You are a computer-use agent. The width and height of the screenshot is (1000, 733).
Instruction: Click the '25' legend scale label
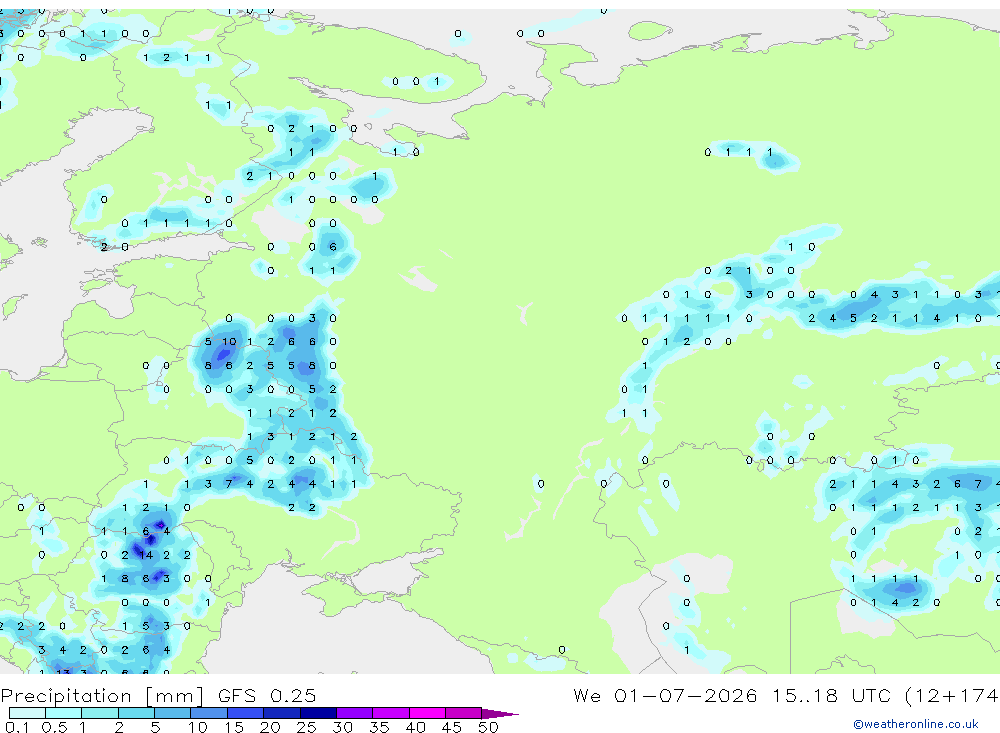(307, 727)
